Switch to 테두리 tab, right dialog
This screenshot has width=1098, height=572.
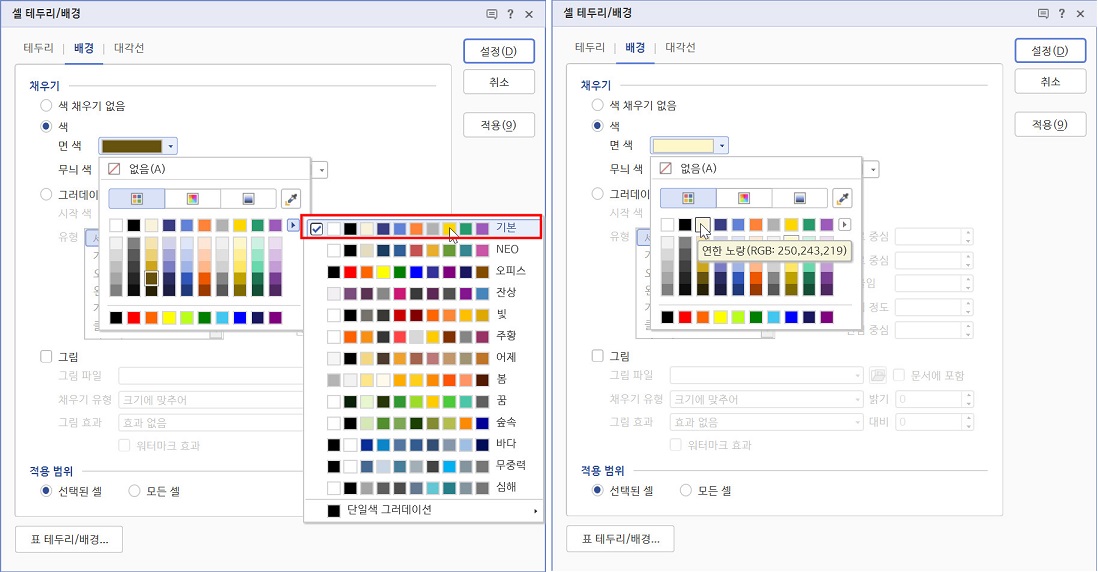coord(590,48)
